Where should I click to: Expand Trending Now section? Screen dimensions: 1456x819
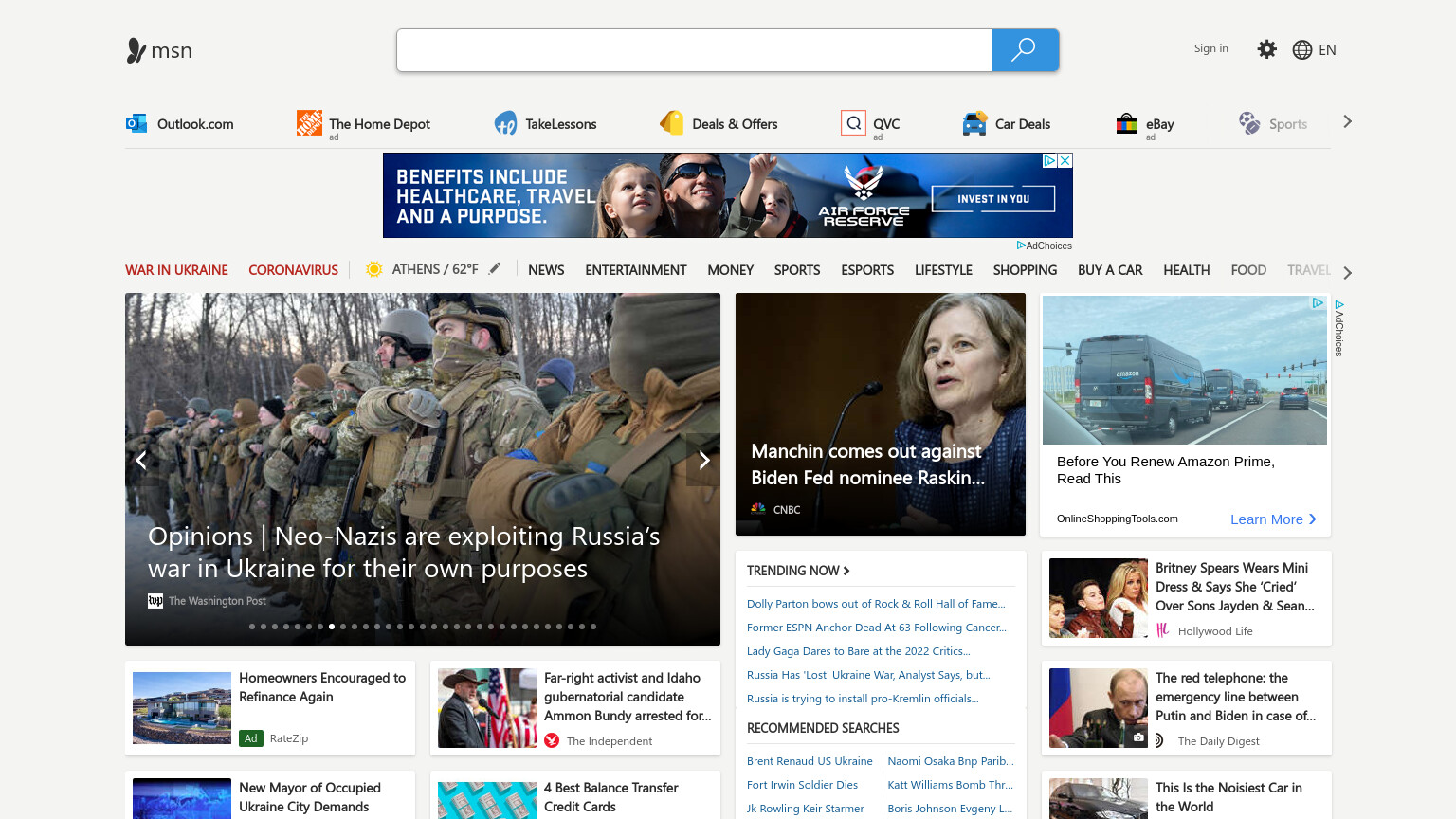point(798,571)
